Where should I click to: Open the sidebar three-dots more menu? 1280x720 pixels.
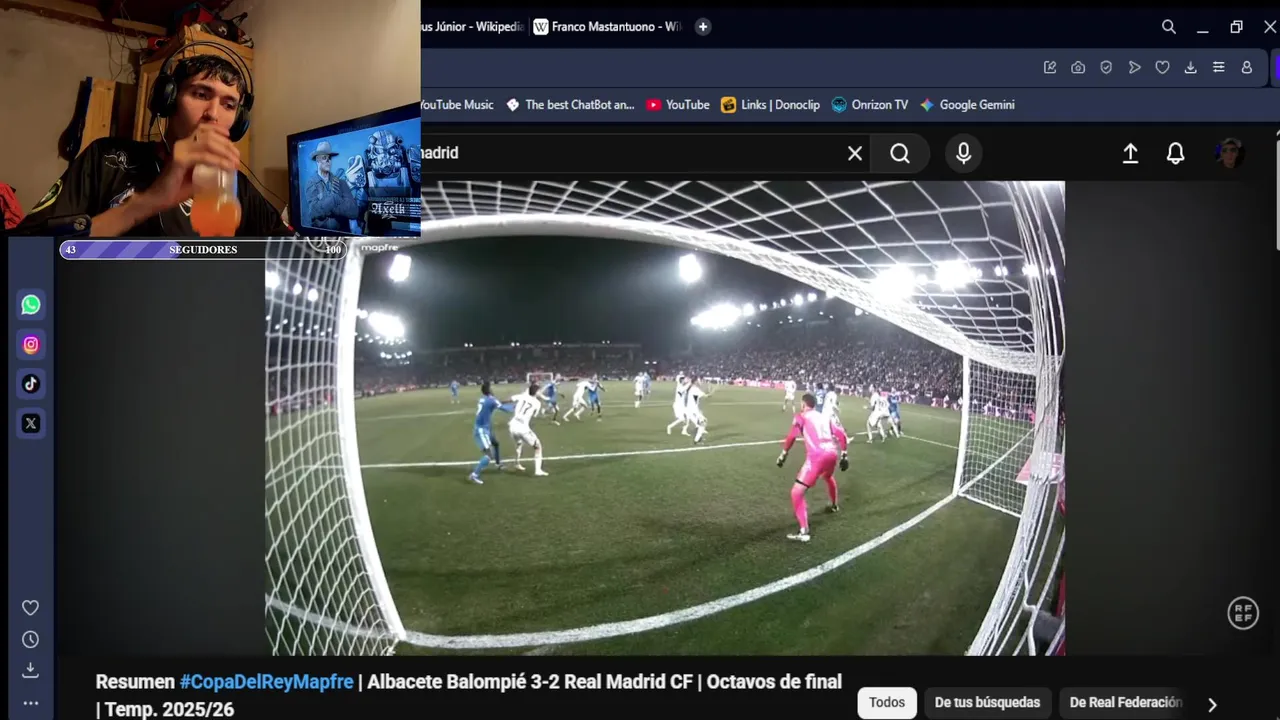pos(31,704)
